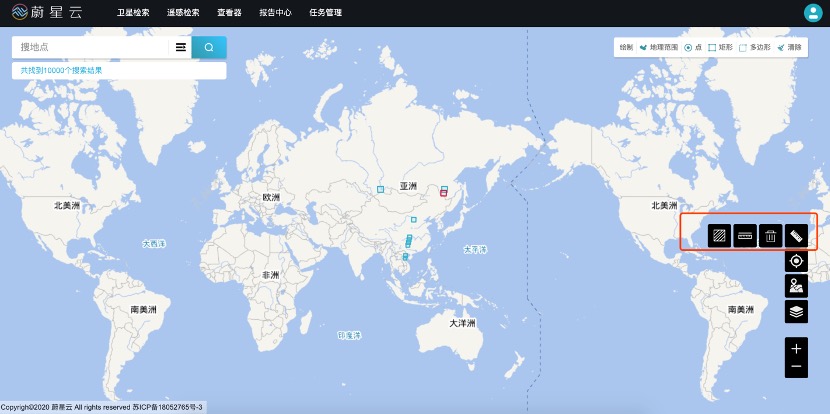The height and width of the screenshot is (414, 830).
Task: Open the user profile avatar
Action: [x=812, y=13]
